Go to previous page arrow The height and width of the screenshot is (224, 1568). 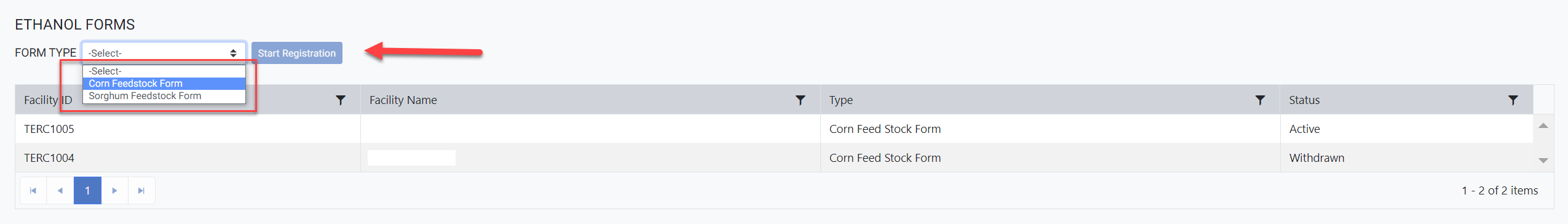click(x=60, y=191)
